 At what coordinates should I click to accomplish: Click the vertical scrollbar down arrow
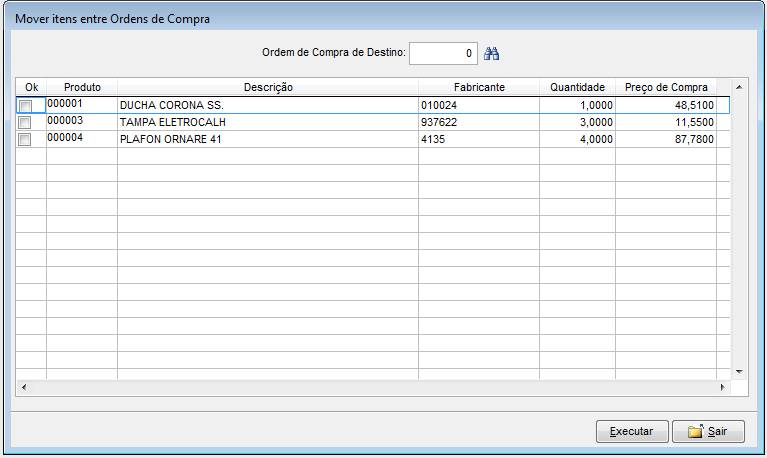click(739, 372)
